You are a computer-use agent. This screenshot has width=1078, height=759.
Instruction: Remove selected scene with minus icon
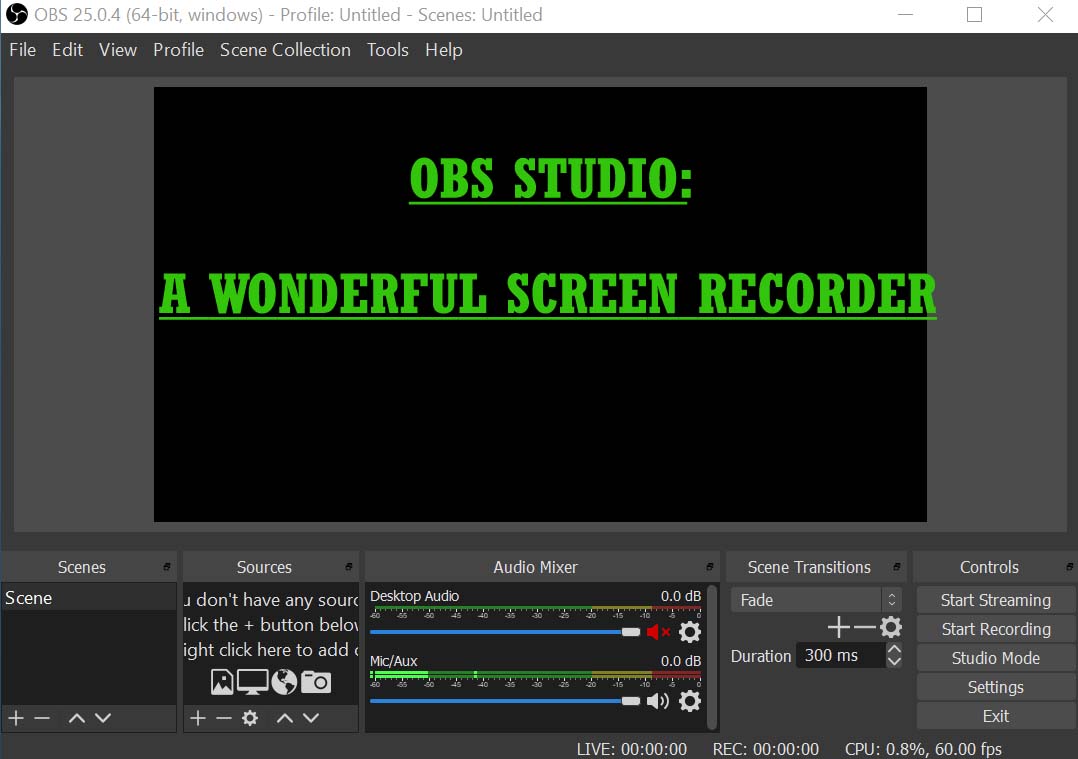42,718
